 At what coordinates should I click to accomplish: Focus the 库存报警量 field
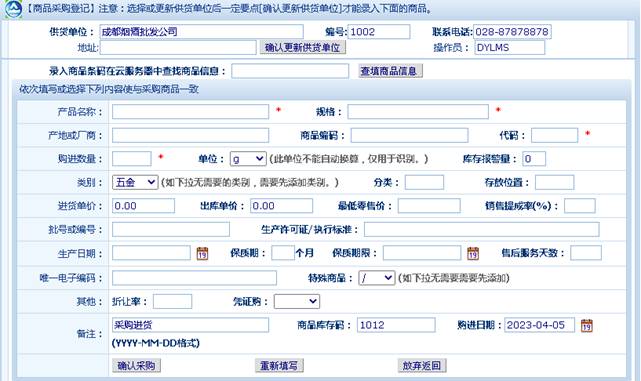tap(534, 159)
